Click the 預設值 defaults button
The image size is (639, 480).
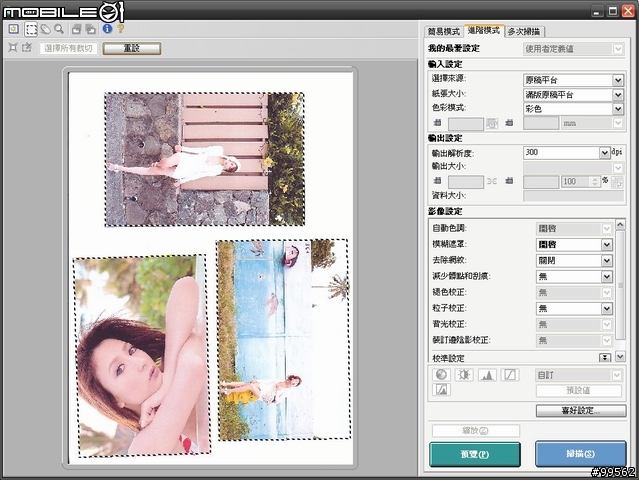pos(578,390)
